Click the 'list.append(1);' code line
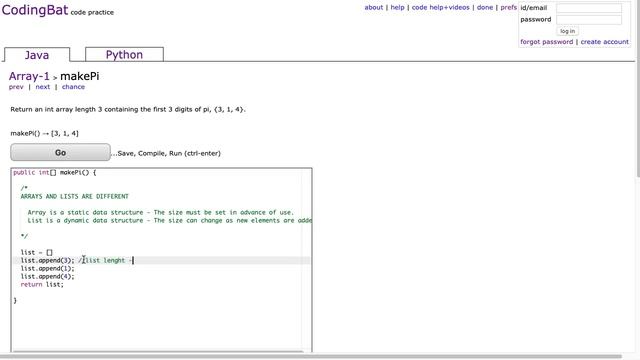The height and width of the screenshot is (360, 640). pos(47,269)
